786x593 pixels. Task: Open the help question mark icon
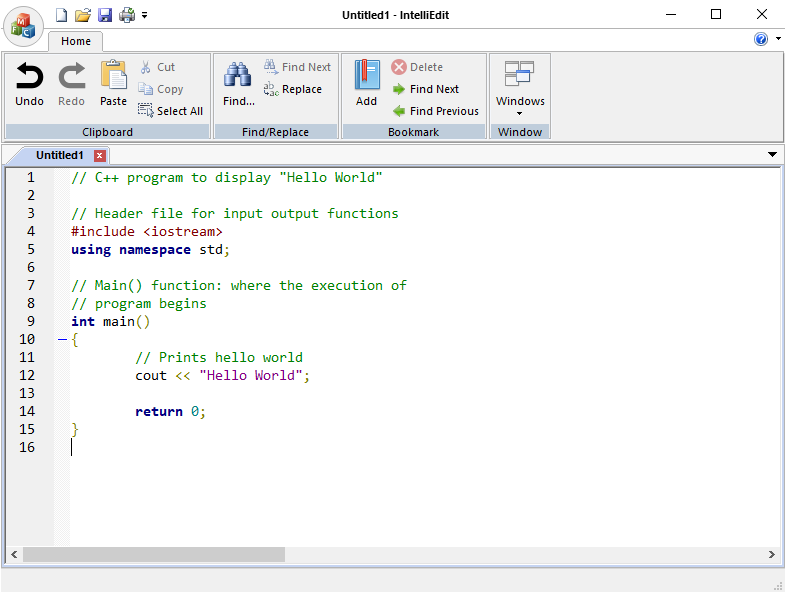760,39
